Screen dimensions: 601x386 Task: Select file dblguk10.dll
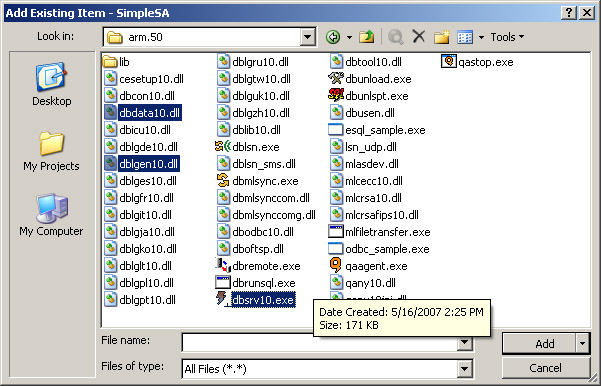[x=253, y=96]
